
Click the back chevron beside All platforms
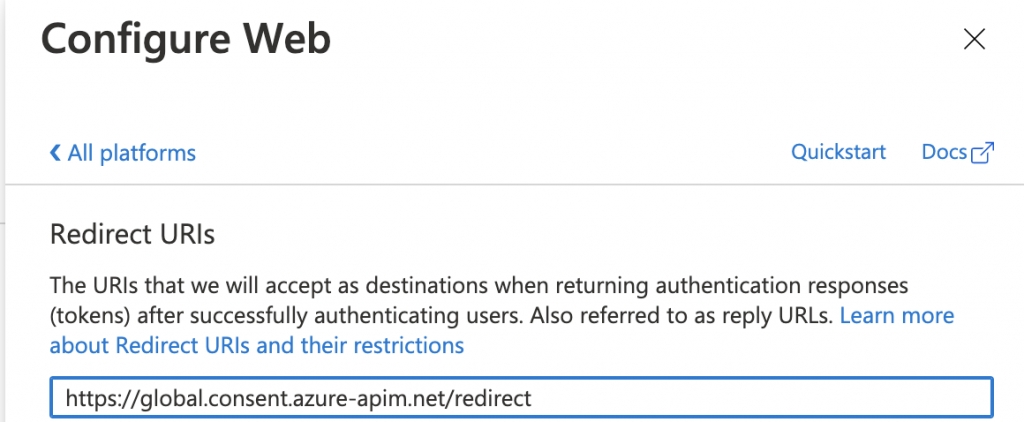(x=56, y=153)
